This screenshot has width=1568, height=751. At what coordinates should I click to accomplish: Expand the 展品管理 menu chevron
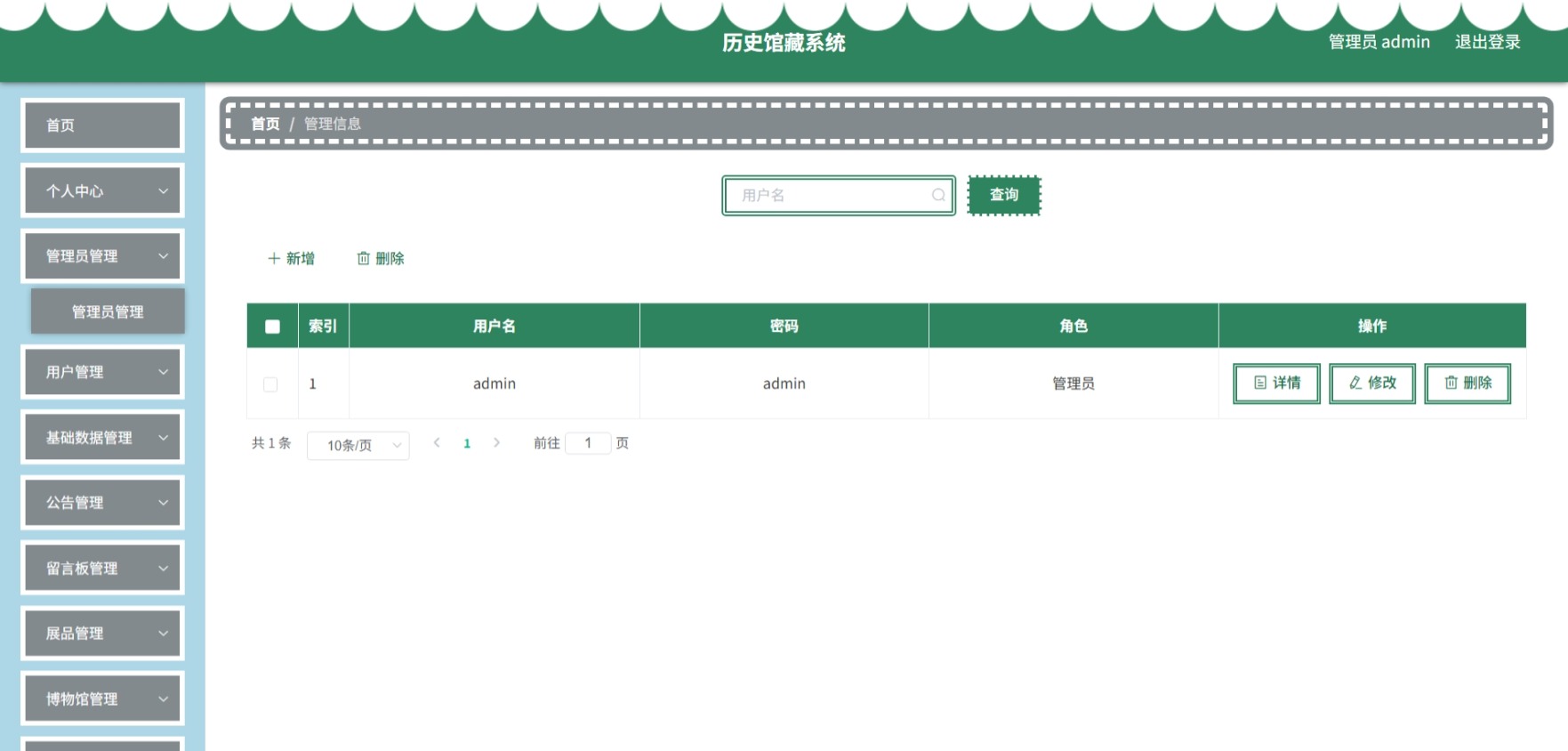click(x=163, y=634)
